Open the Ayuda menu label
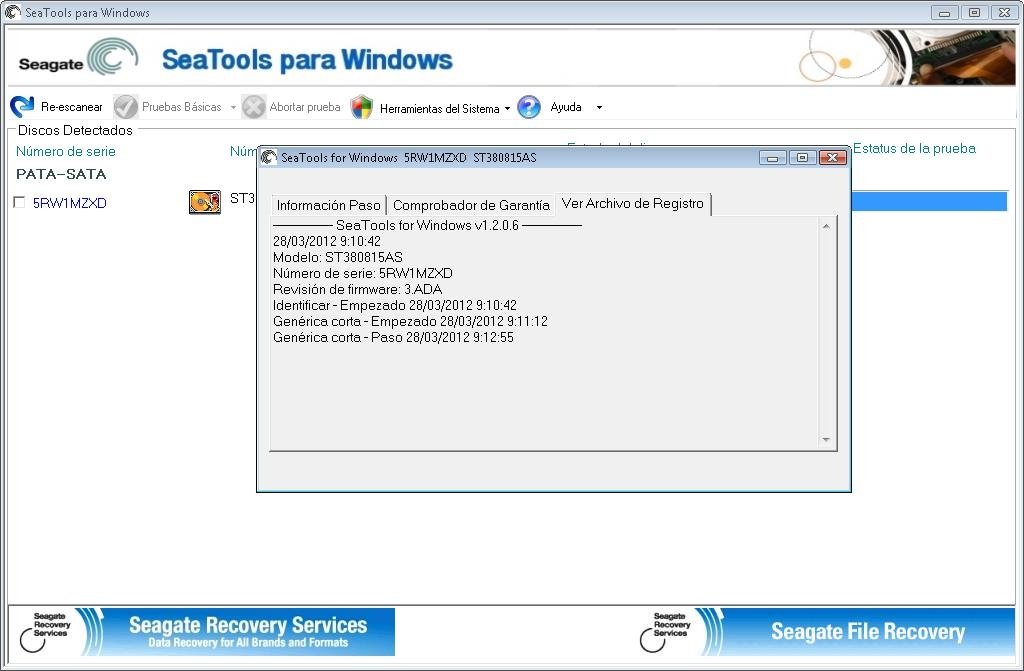This screenshot has height=671, width=1024. 566,107
